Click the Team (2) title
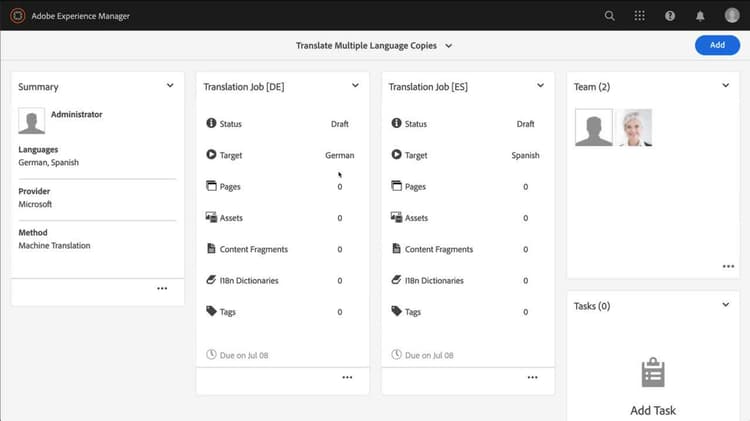This screenshot has width=750, height=421. click(592, 87)
